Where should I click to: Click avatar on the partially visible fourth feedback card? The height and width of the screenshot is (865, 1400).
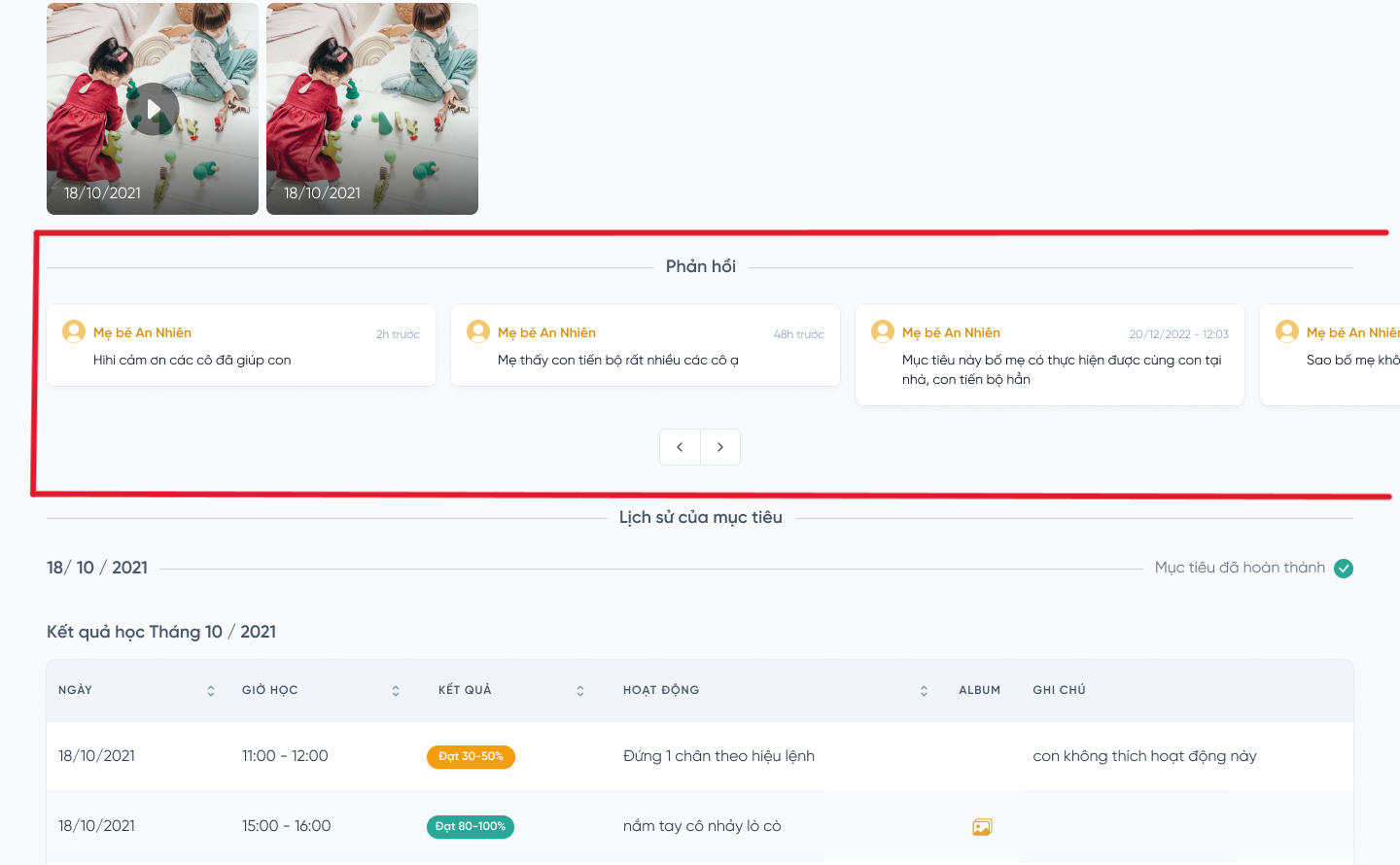pyautogui.click(x=1287, y=332)
